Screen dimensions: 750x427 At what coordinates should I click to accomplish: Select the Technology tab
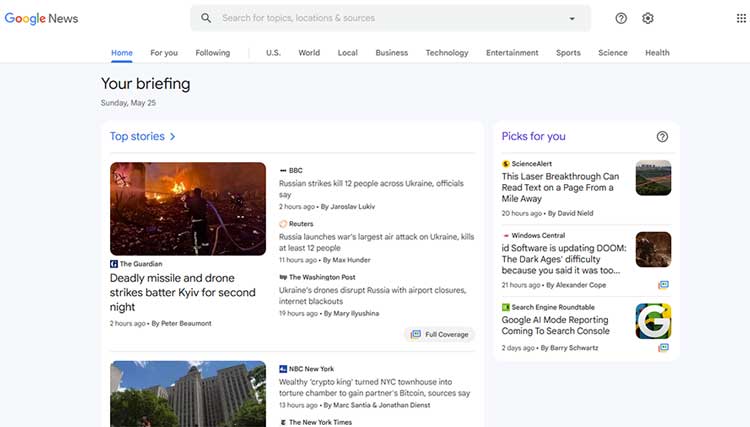coord(447,53)
